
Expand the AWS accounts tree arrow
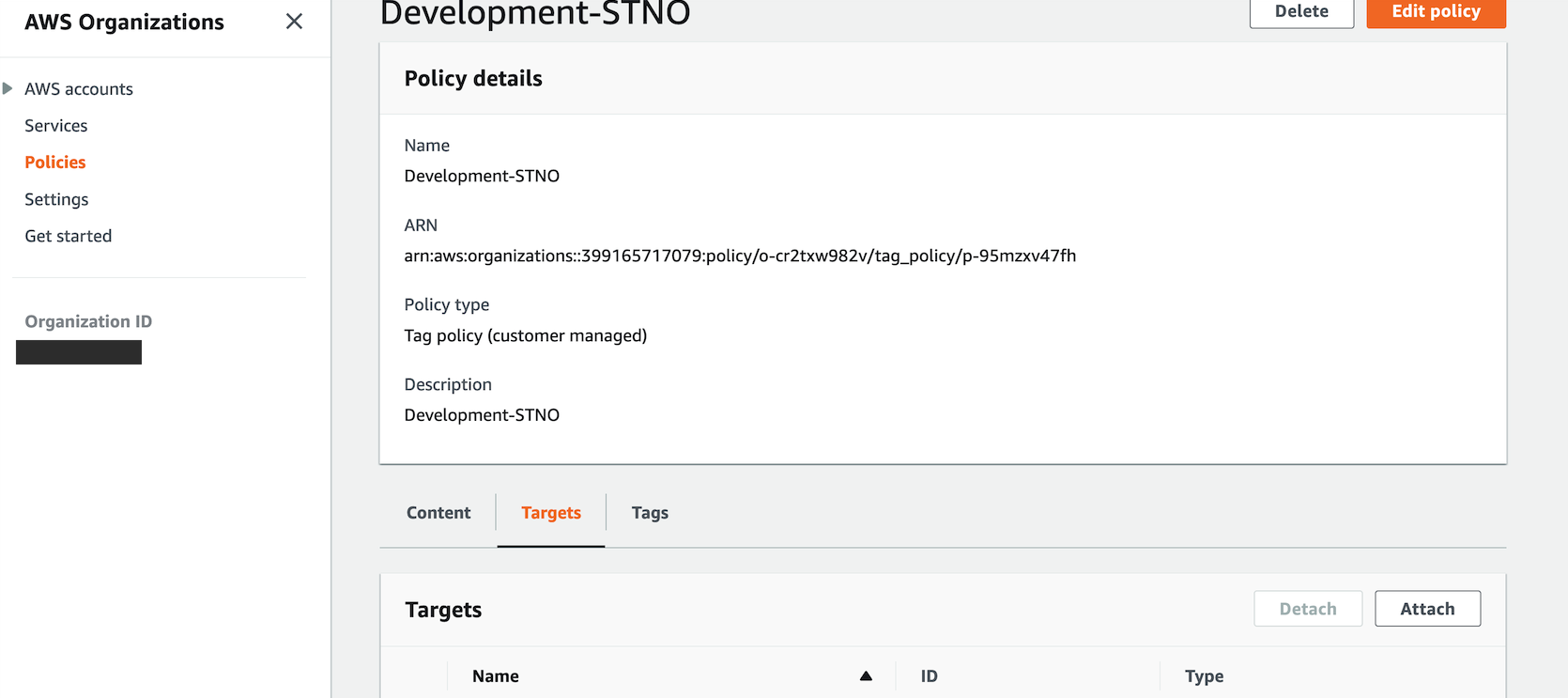(8, 88)
